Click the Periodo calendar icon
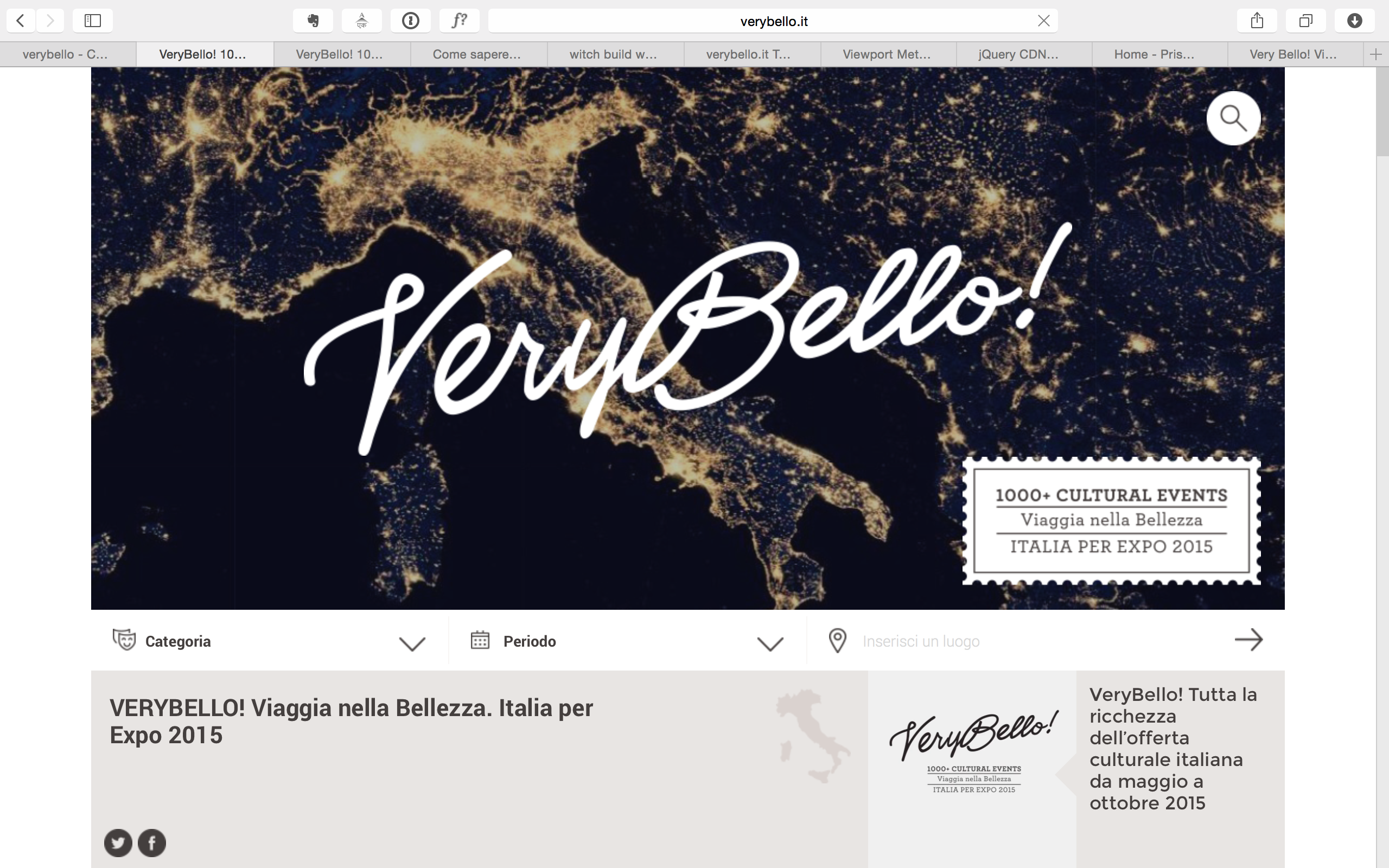The image size is (1389, 868). 480,640
